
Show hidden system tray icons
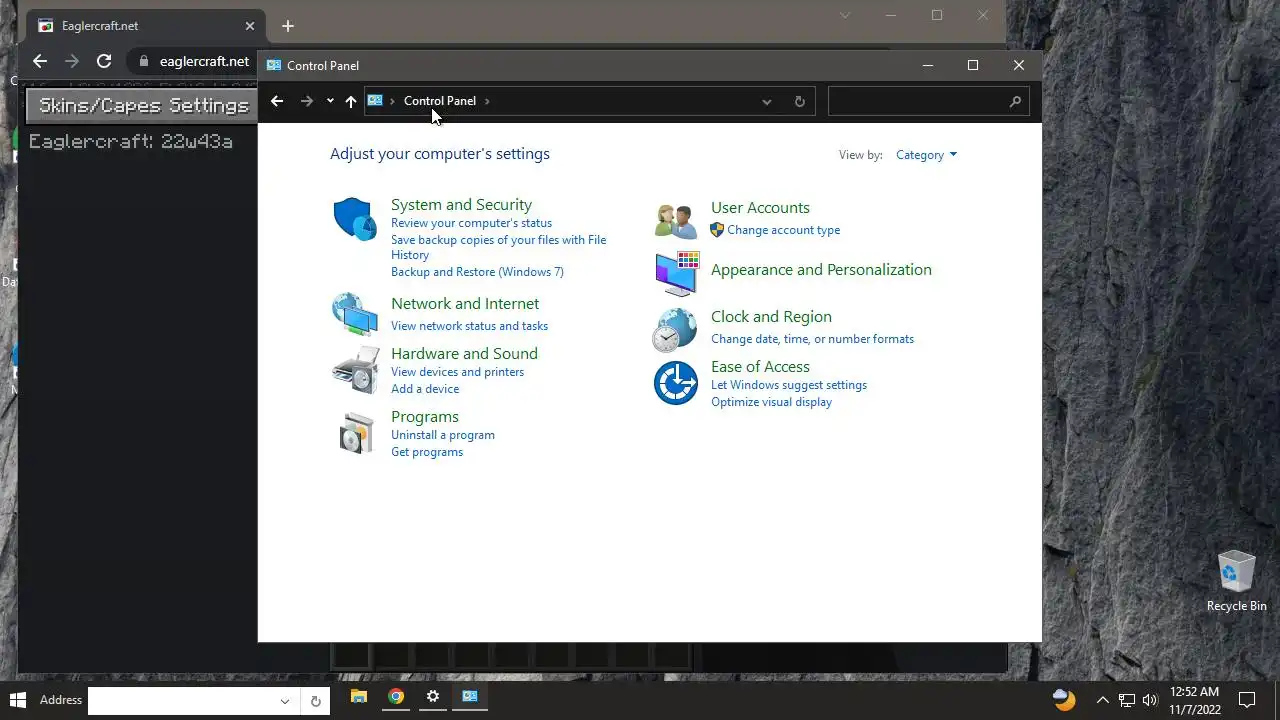(1103, 700)
